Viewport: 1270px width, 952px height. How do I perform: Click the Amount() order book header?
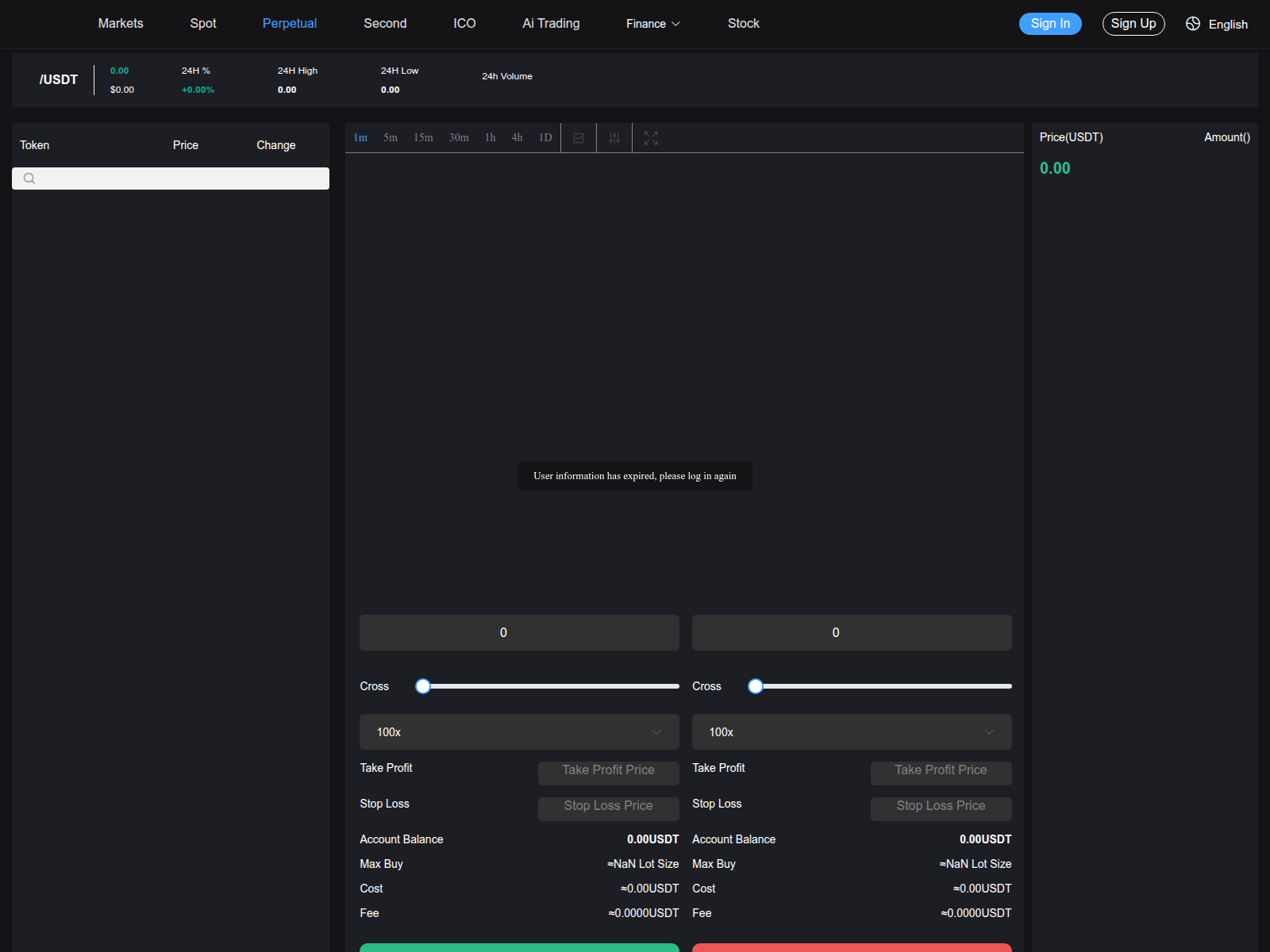click(1227, 137)
